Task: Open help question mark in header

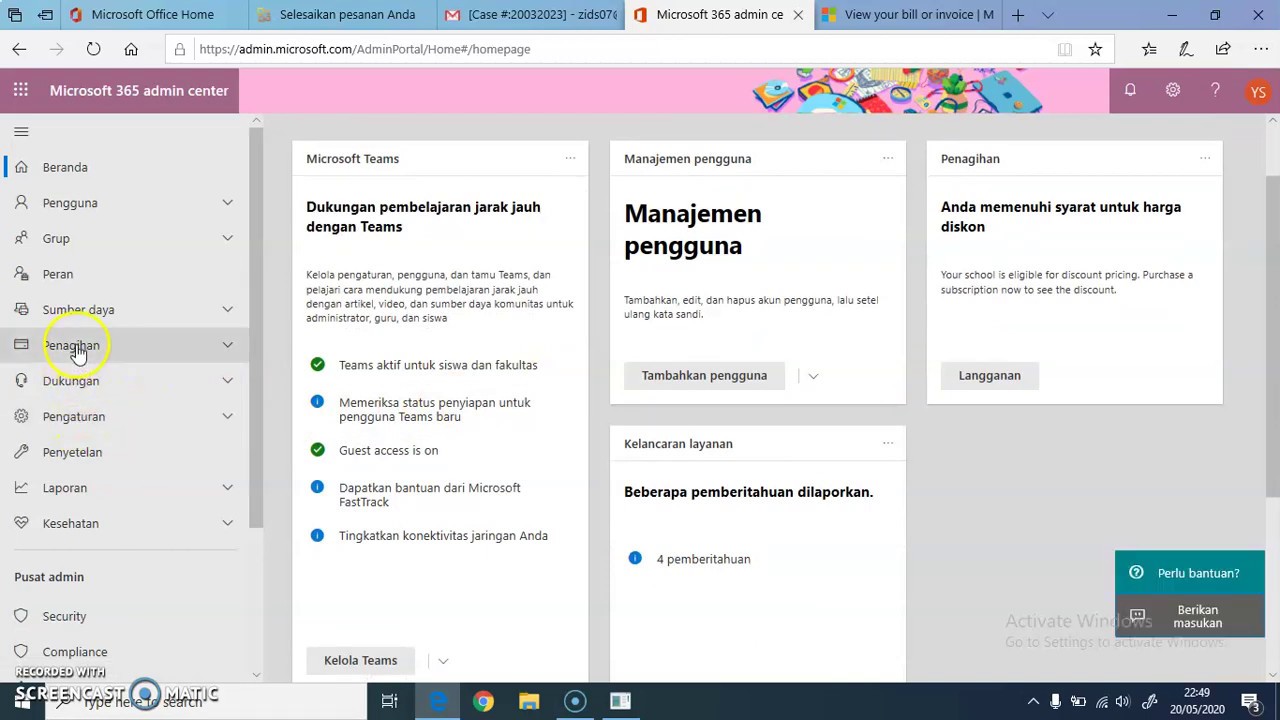Action: [1215, 90]
